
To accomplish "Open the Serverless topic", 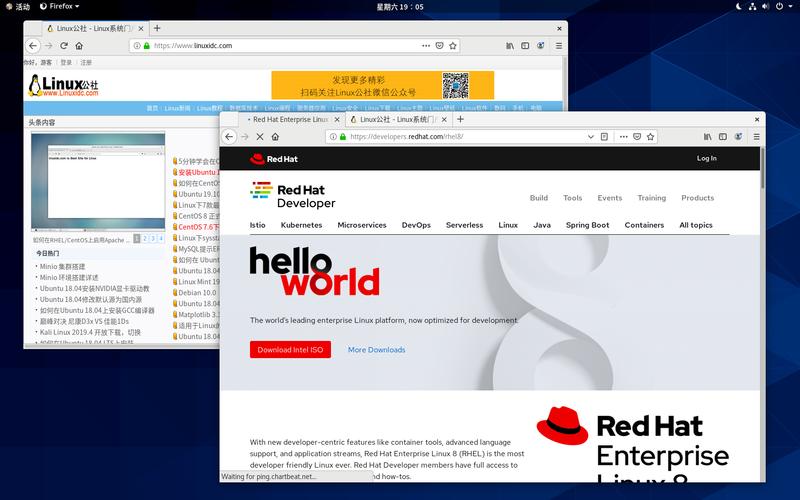I will [x=464, y=224].
